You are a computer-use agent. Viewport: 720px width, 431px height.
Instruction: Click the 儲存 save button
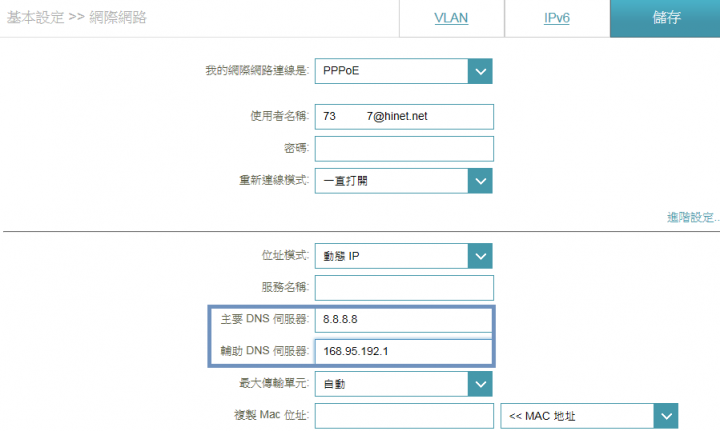[x=665, y=18]
